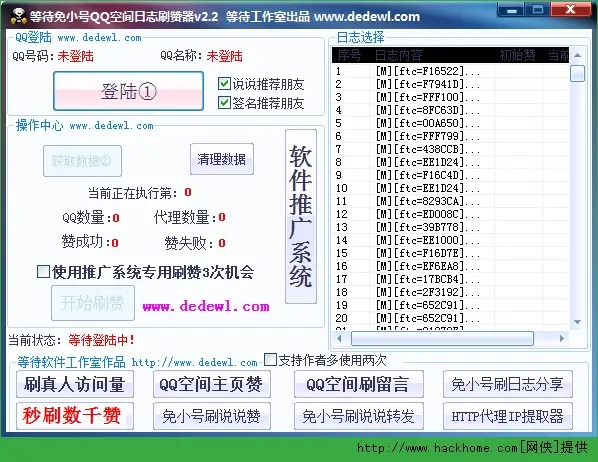Click the title bar skull app icon
Image resolution: width=598 pixels, height=462 pixels.
point(18,15)
